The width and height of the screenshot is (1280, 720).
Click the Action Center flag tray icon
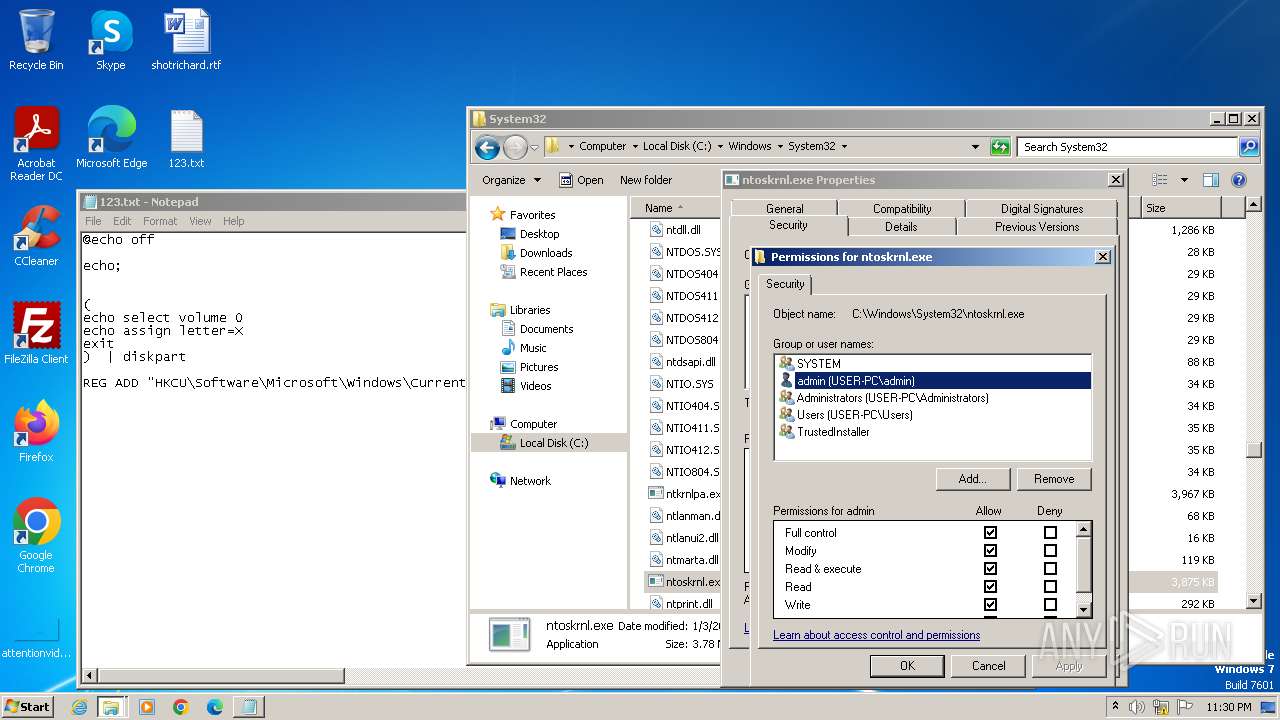(1185, 707)
